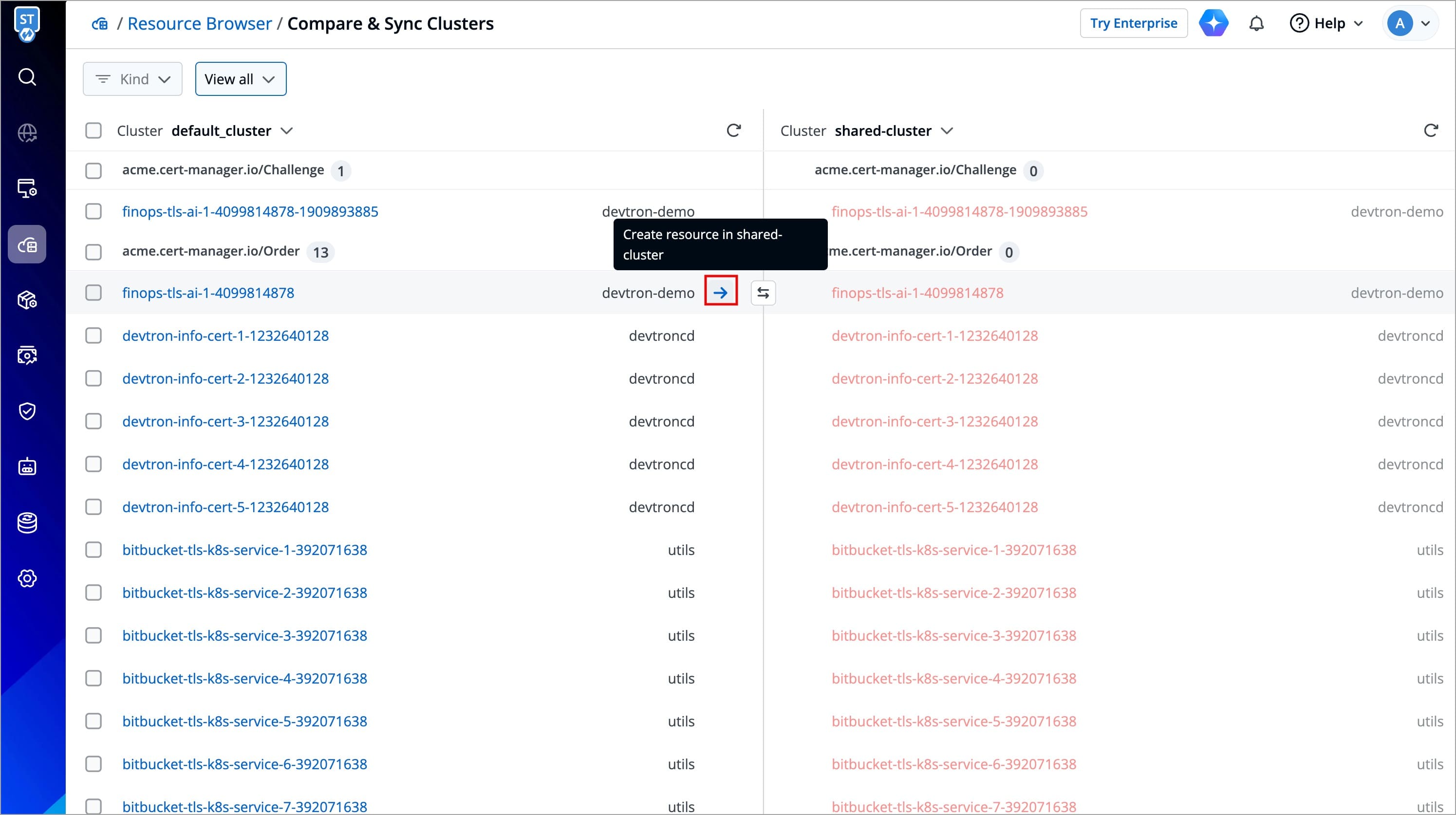This screenshot has height=815, width=1456.
Task: Open the Help menu
Action: (1326, 24)
